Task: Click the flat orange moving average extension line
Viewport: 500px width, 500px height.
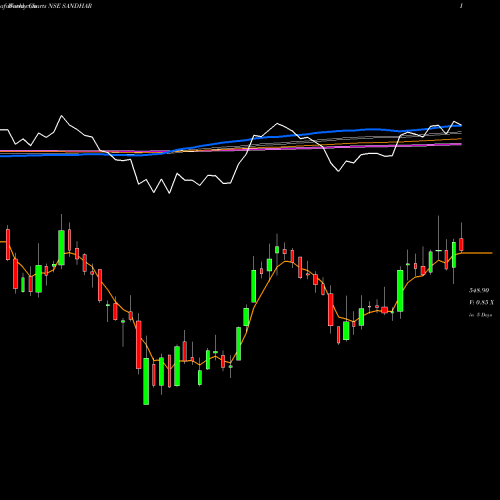Action: point(477,253)
